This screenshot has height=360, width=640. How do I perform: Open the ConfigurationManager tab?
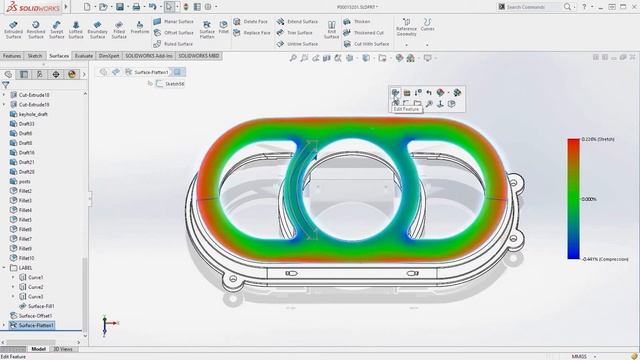pos(40,74)
